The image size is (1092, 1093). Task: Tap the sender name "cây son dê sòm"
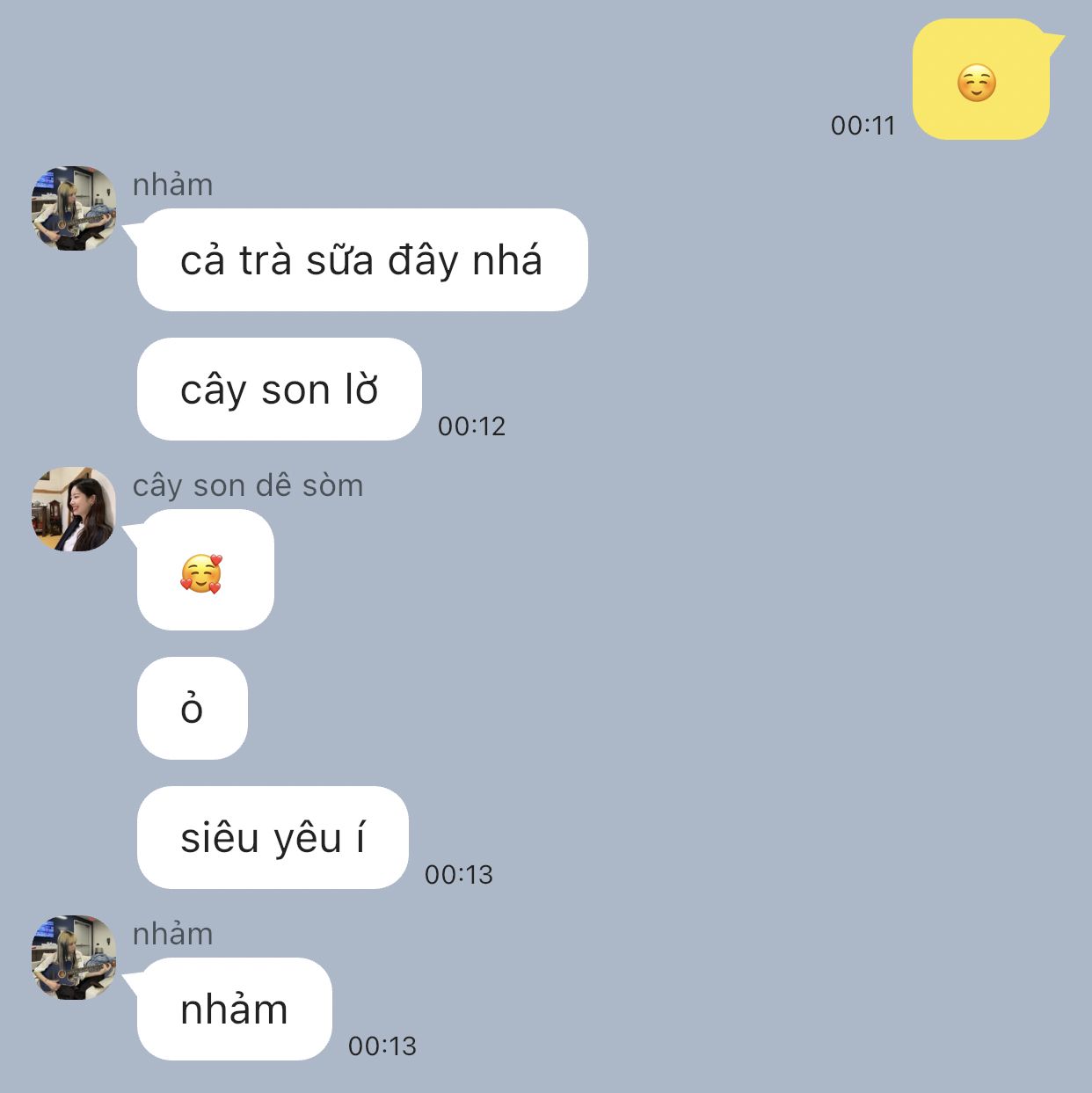coord(248,485)
